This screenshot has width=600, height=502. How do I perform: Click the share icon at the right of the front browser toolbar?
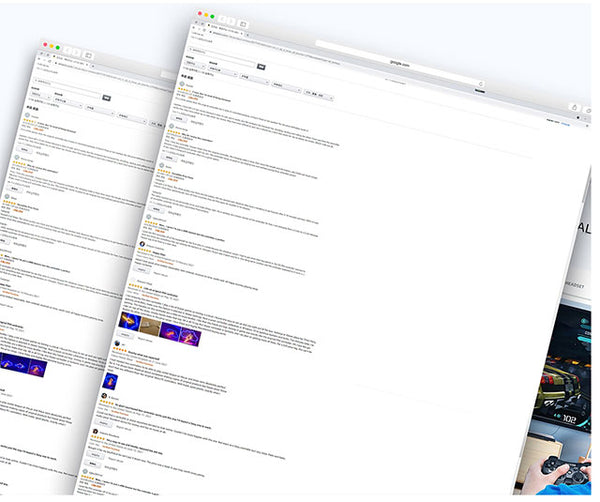(574, 107)
